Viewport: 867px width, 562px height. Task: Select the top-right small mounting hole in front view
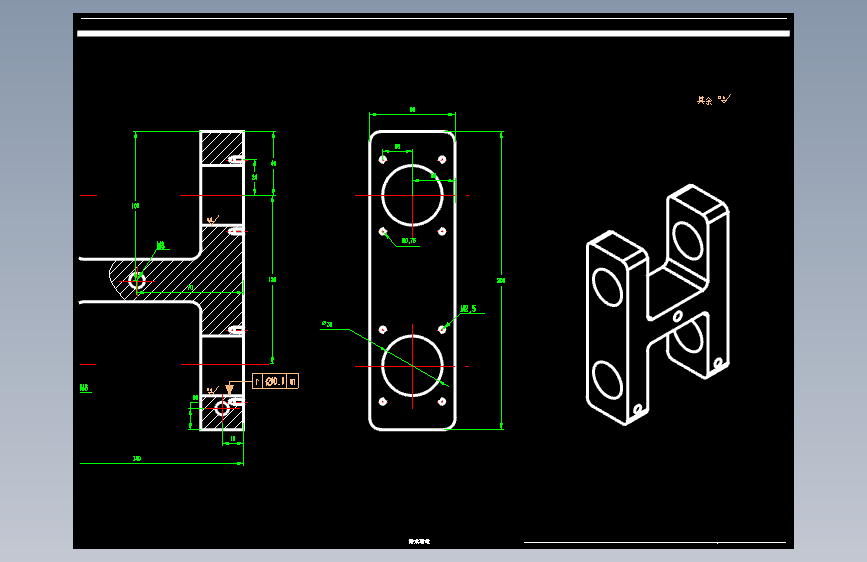(x=442, y=160)
